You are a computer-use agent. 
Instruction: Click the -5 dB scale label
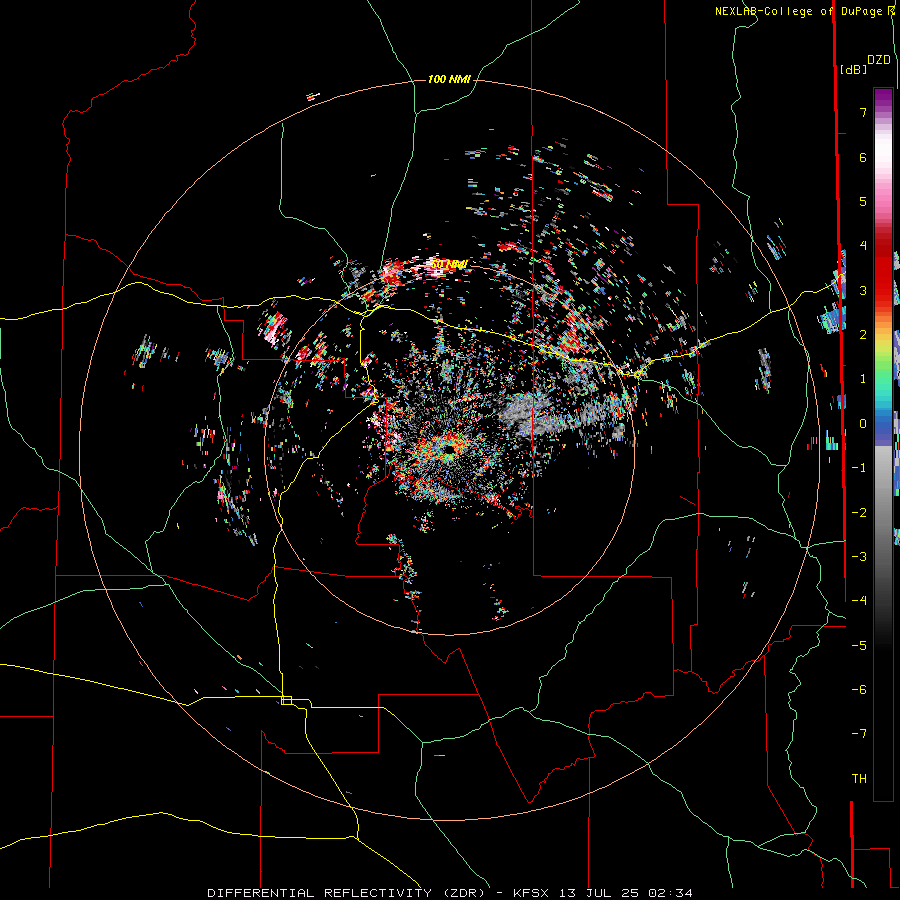pyautogui.click(x=859, y=646)
